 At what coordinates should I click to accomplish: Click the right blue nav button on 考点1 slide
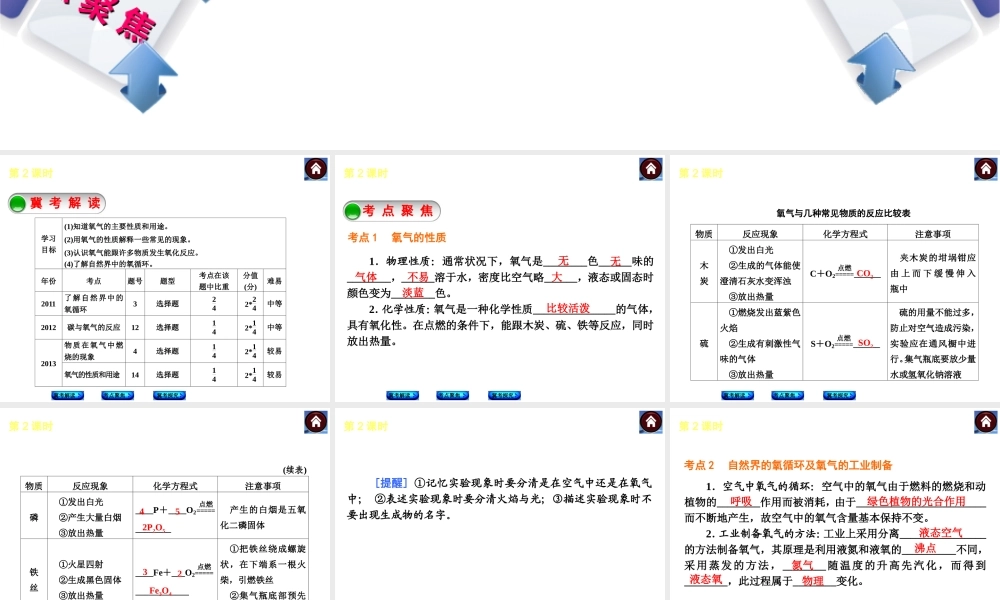pyautogui.click(x=504, y=395)
